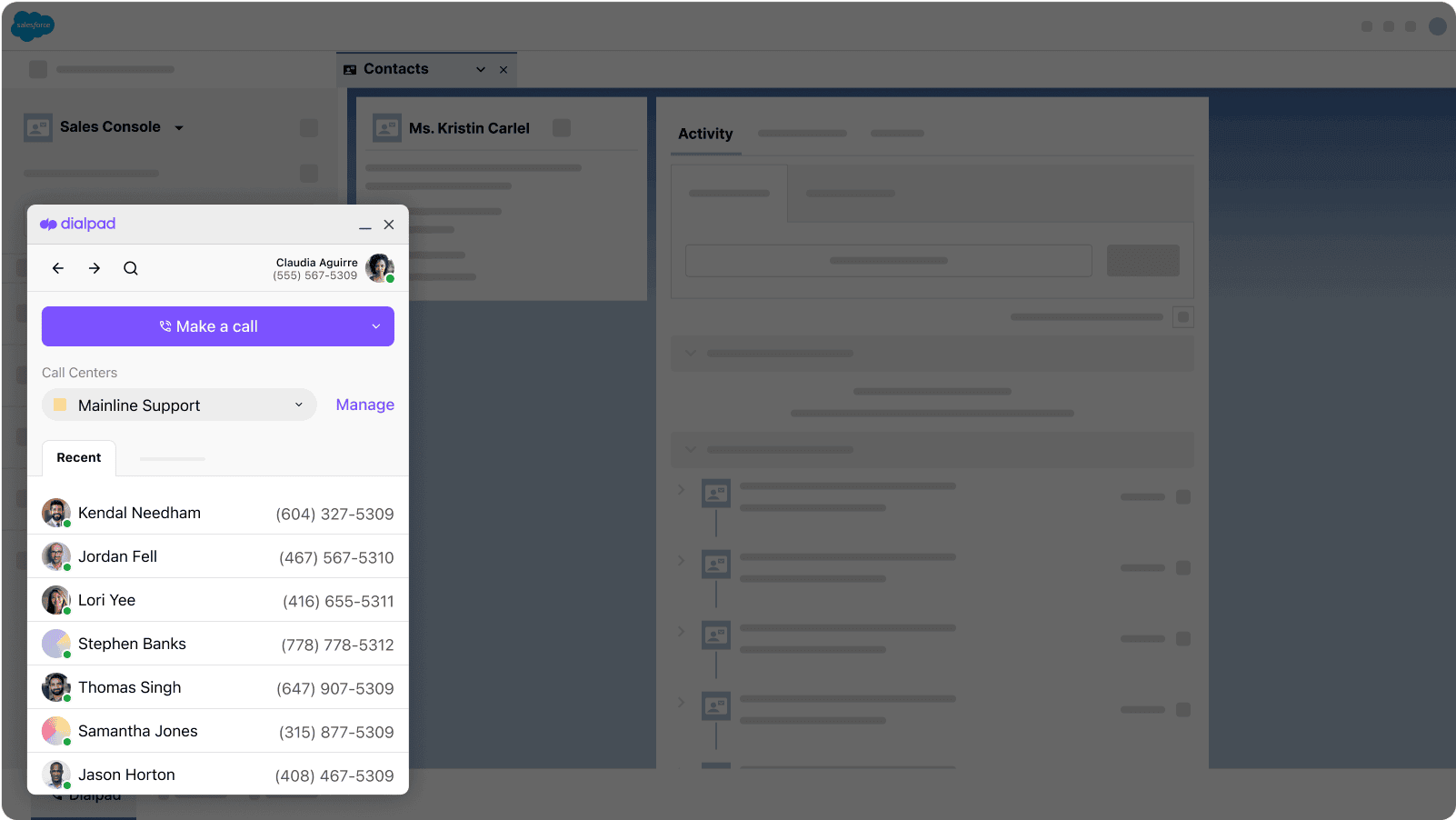1456x820 pixels.
Task: Open the Make a call dropdown chevron
Action: click(x=375, y=326)
